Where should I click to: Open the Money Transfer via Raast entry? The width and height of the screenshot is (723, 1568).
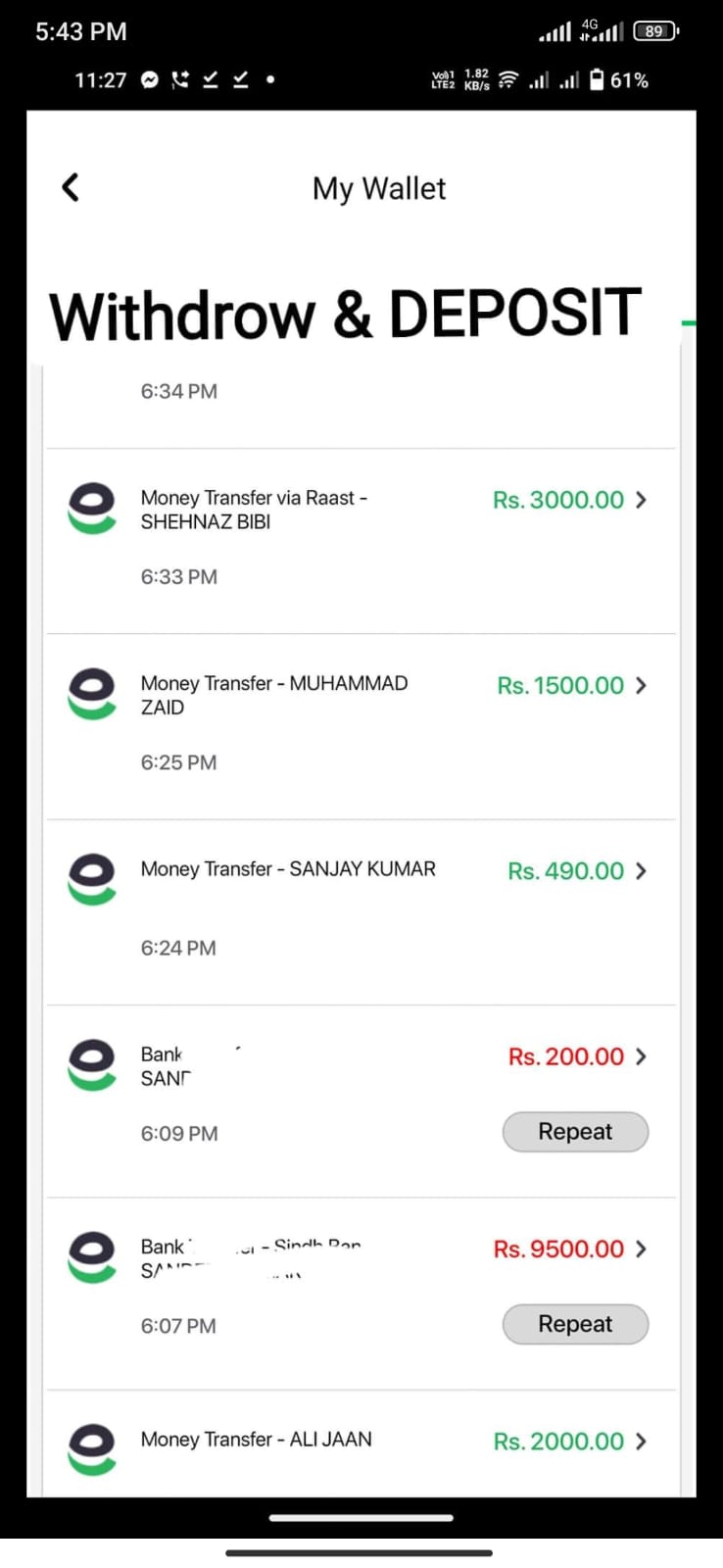pos(254,510)
